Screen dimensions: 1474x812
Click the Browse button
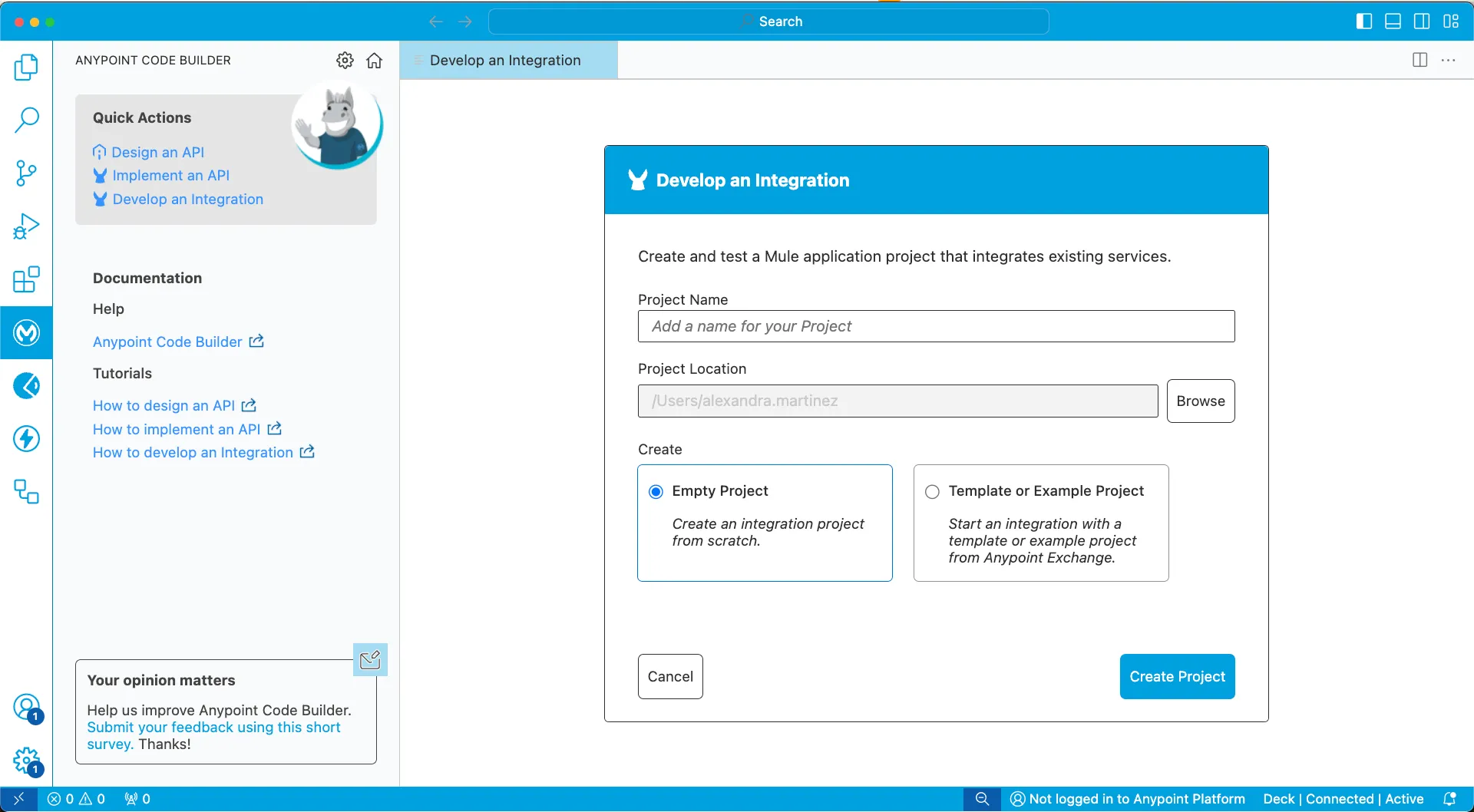pyautogui.click(x=1201, y=401)
